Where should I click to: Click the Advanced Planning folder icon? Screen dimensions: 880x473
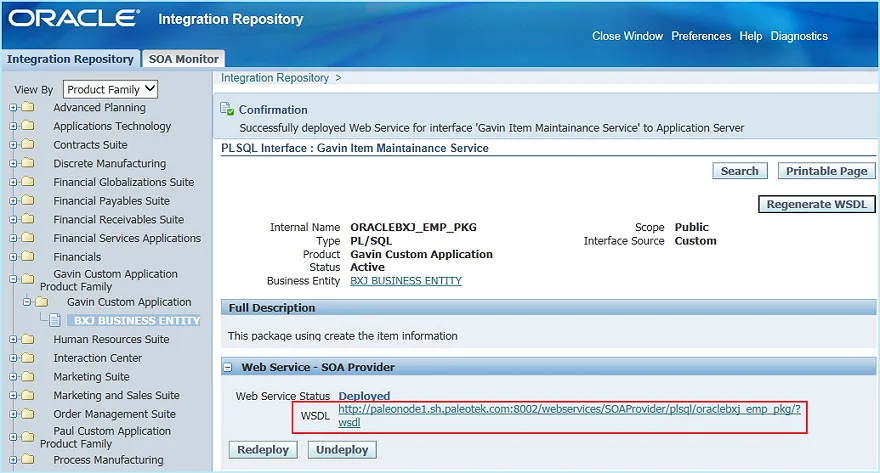coord(28,107)
